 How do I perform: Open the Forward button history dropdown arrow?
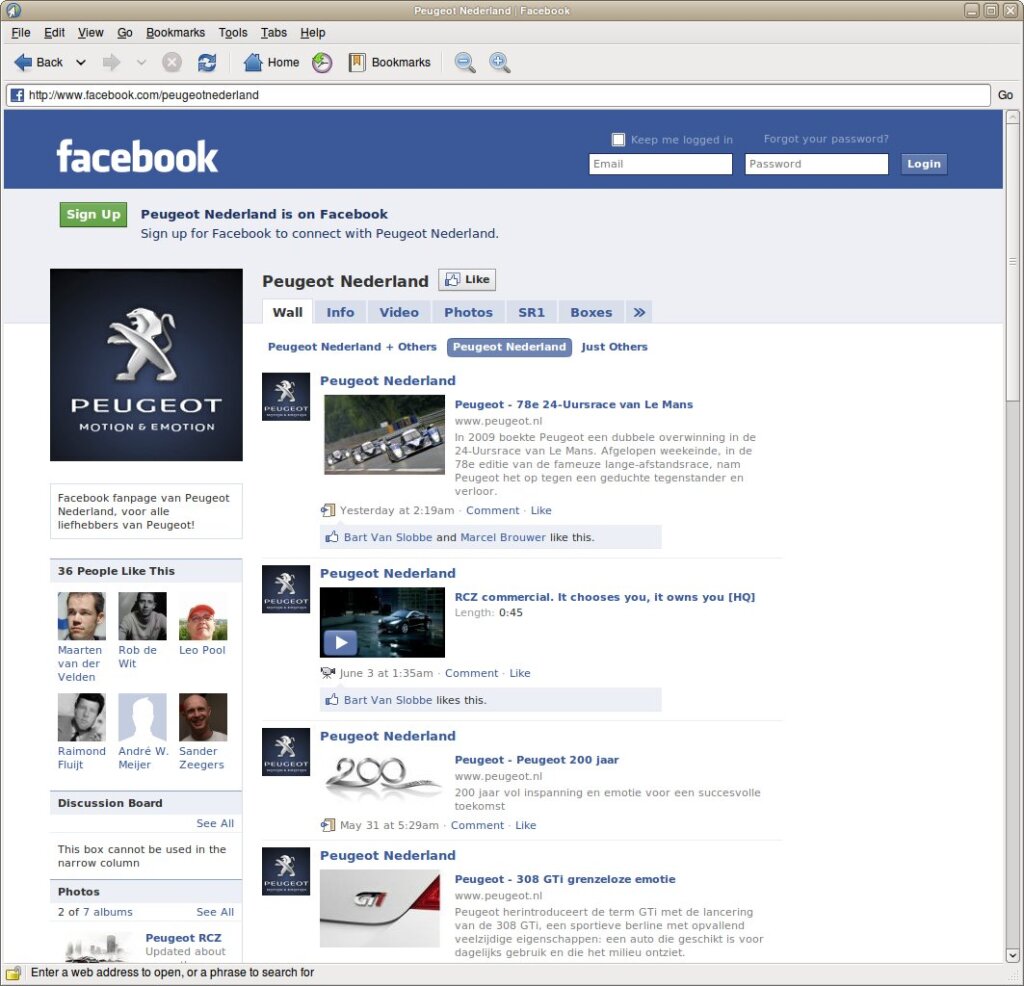coord(141,62)
